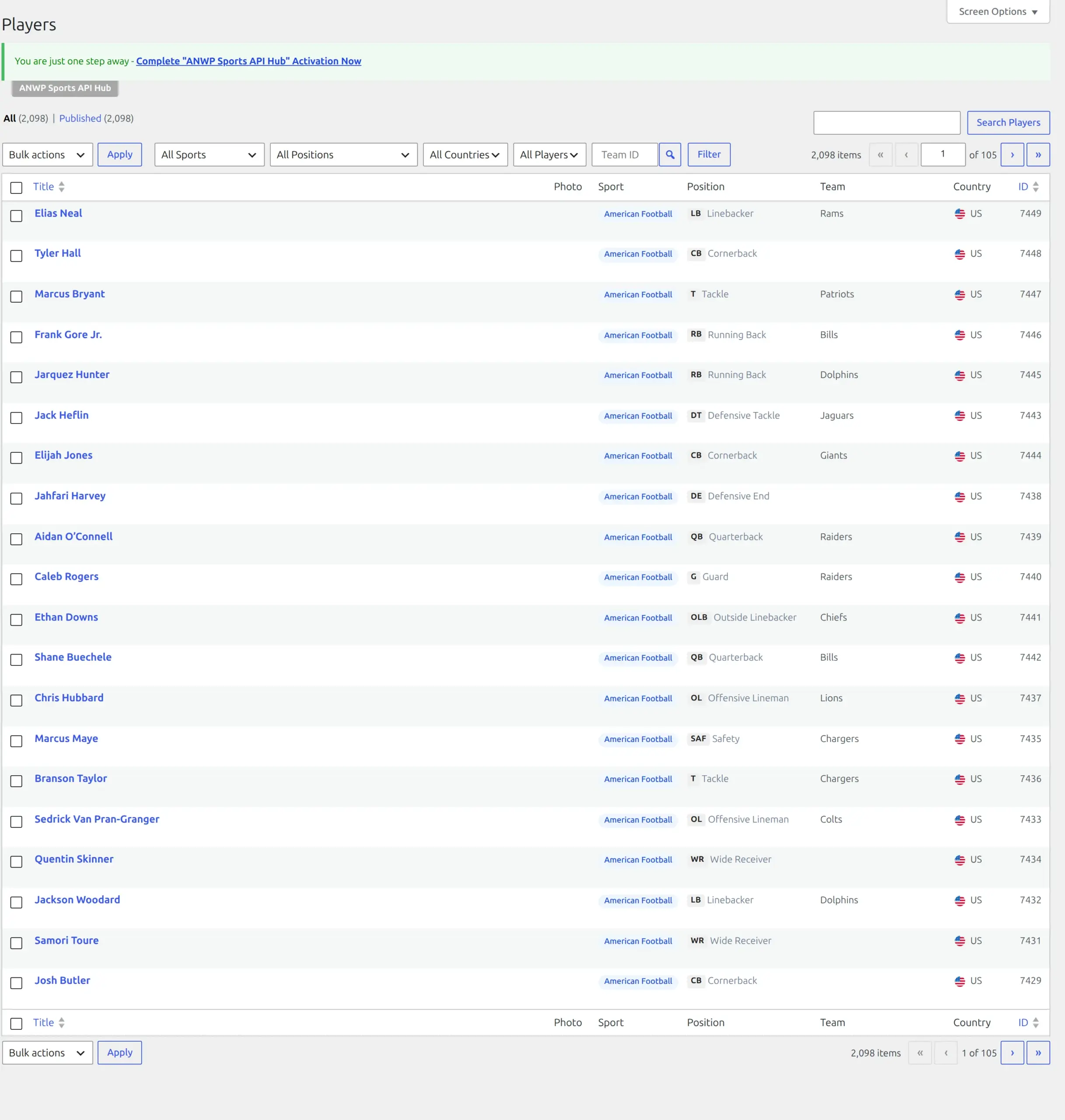
Task: Click the Team ID search magnifier icon
Action: click(x=670, y=154)
